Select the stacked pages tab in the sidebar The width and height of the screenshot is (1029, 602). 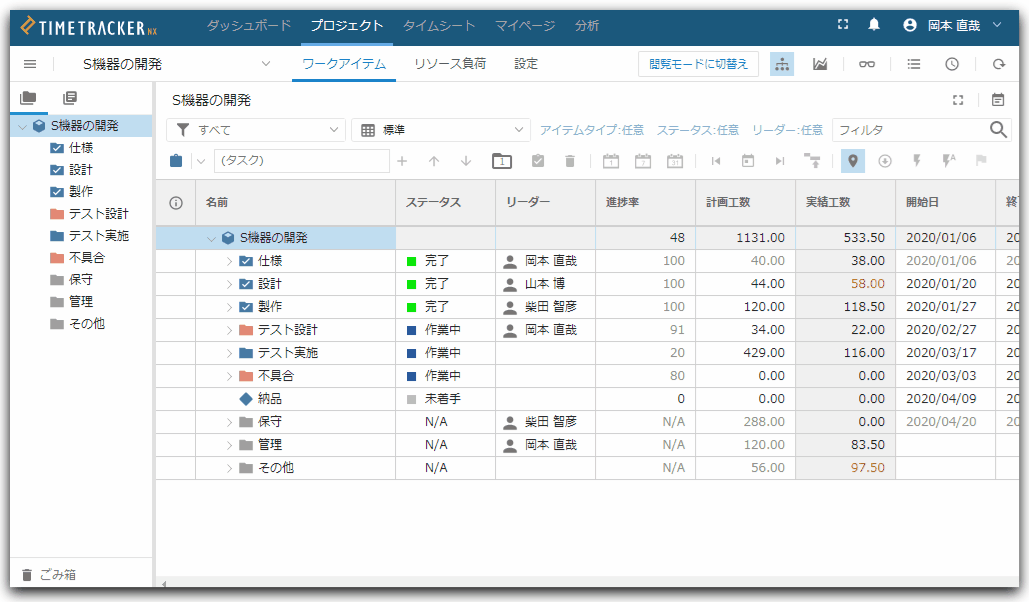[70, 98]
